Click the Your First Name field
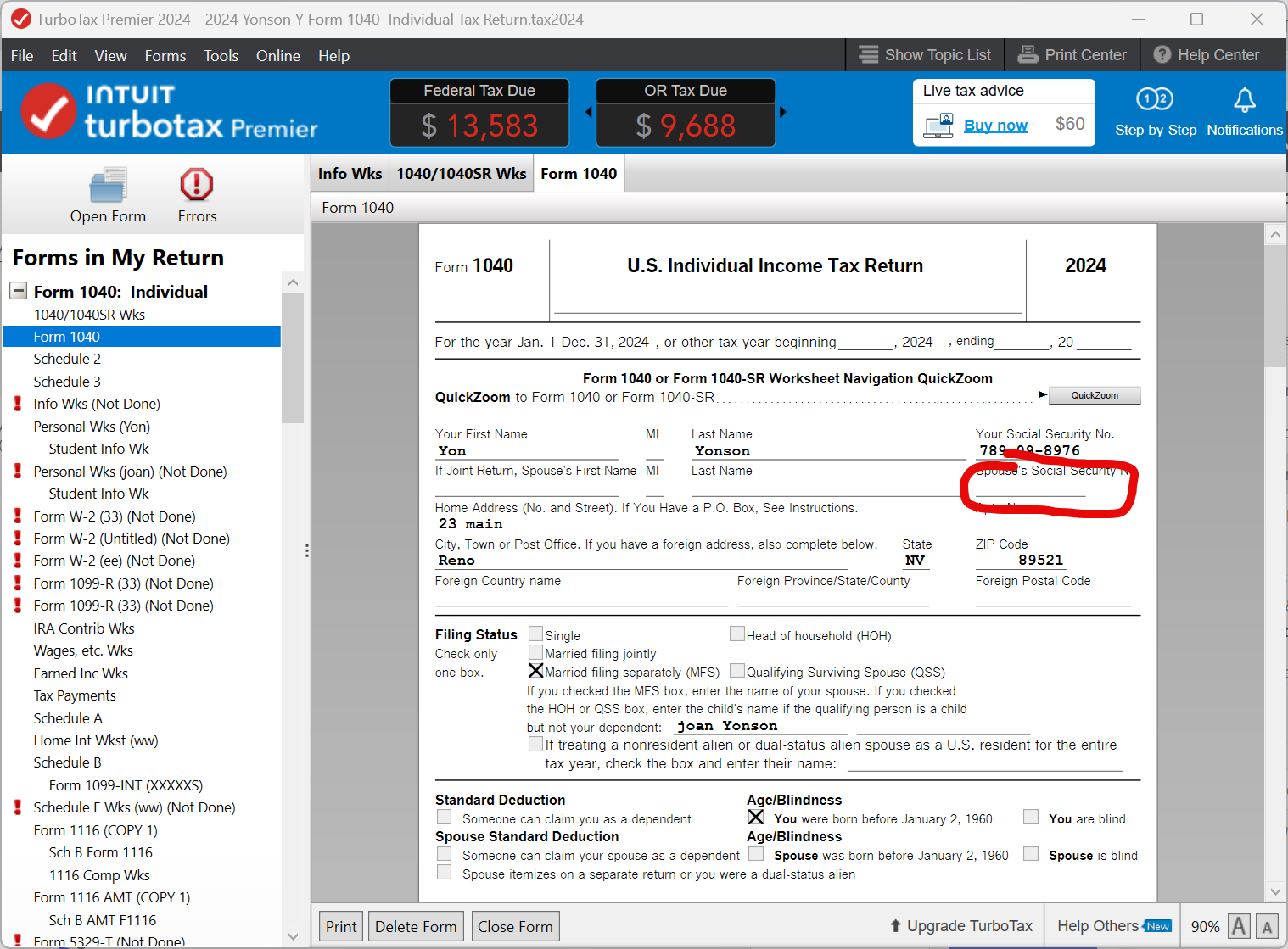1288x949 pixels. (526, 451)
